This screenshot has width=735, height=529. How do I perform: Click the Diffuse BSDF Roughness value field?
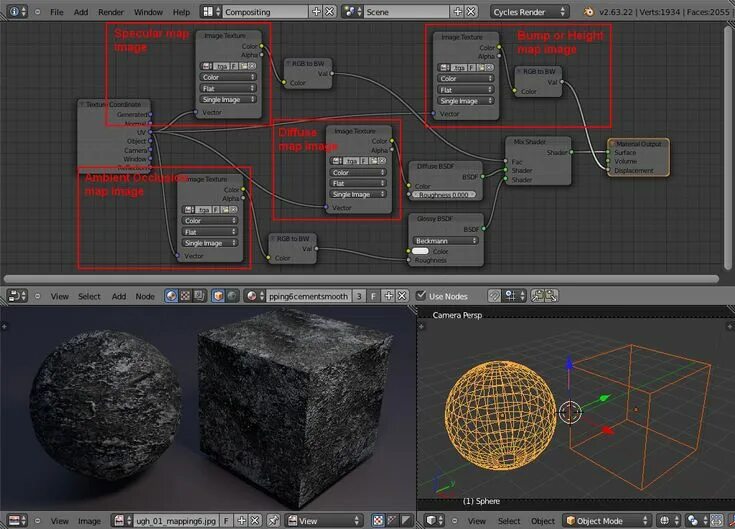click(445, 195)
